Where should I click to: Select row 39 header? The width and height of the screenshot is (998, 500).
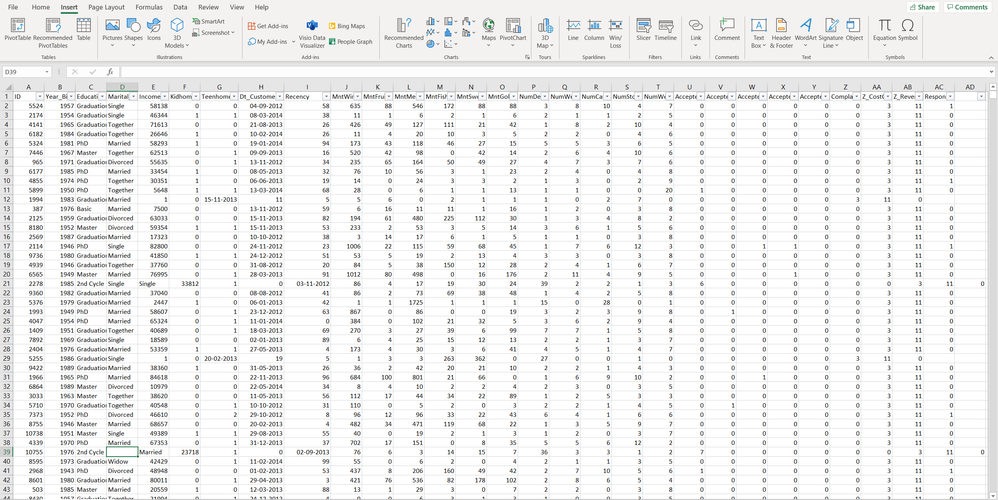click(6, 452)
